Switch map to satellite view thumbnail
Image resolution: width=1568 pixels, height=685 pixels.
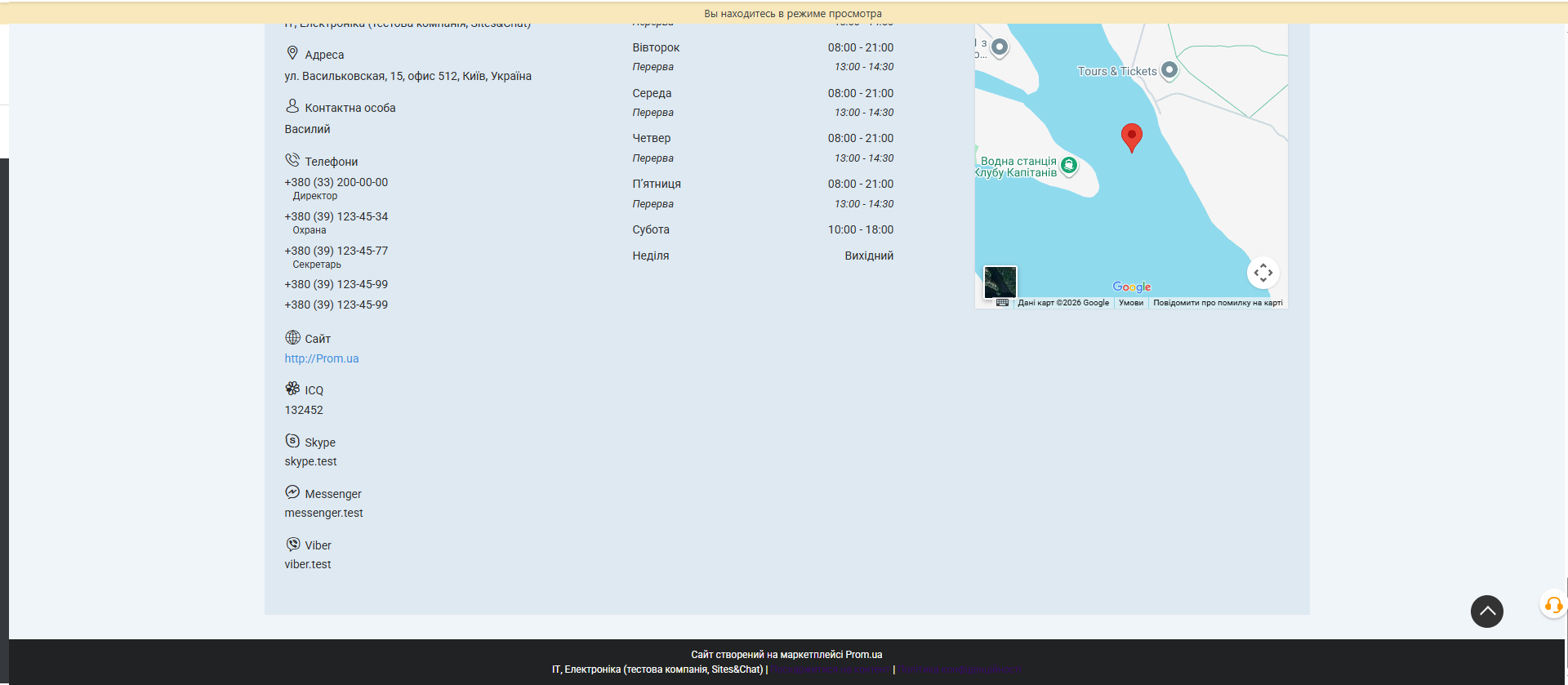pyautogui.click(x=1000, y=282)
